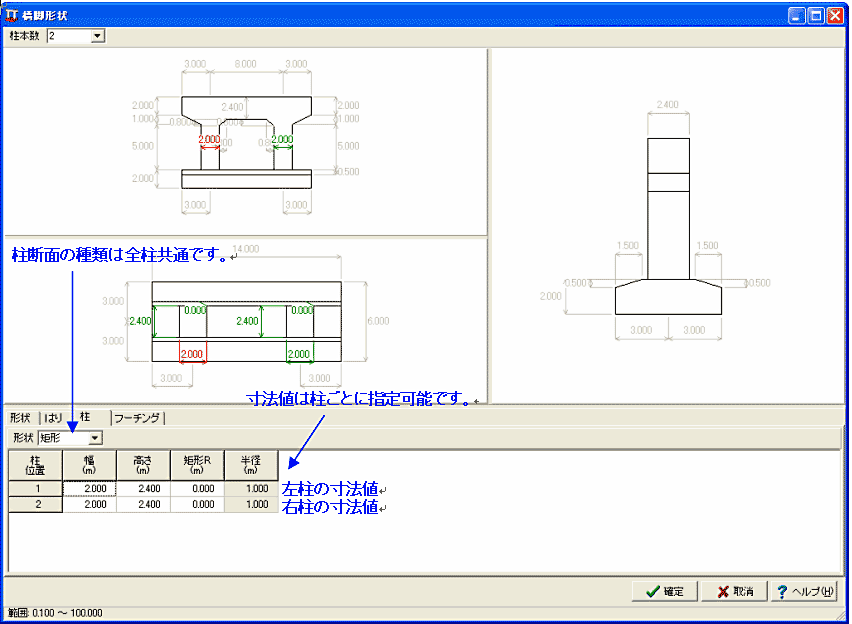
Task: Switch to the 形状 tab
Action: coord(21,418)
